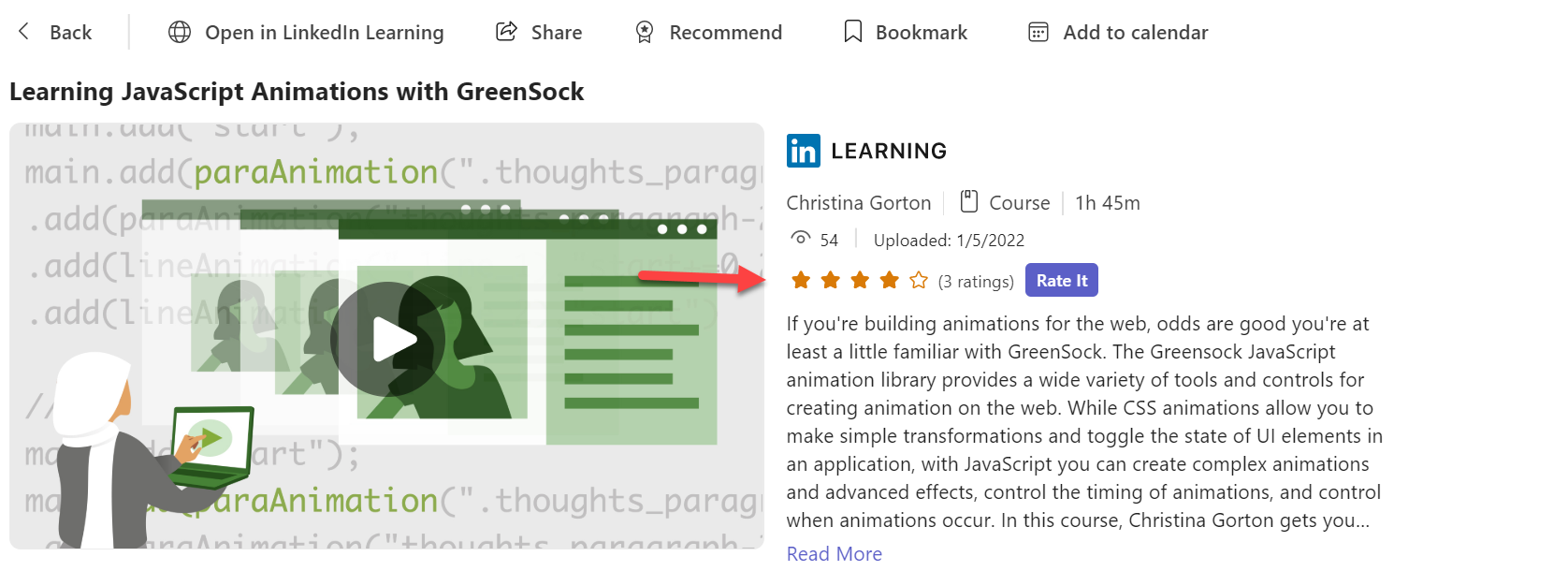Expand description with Read More
Image resolution: width=1568 pixels, height=571 pixels.
tap(835, 553)
